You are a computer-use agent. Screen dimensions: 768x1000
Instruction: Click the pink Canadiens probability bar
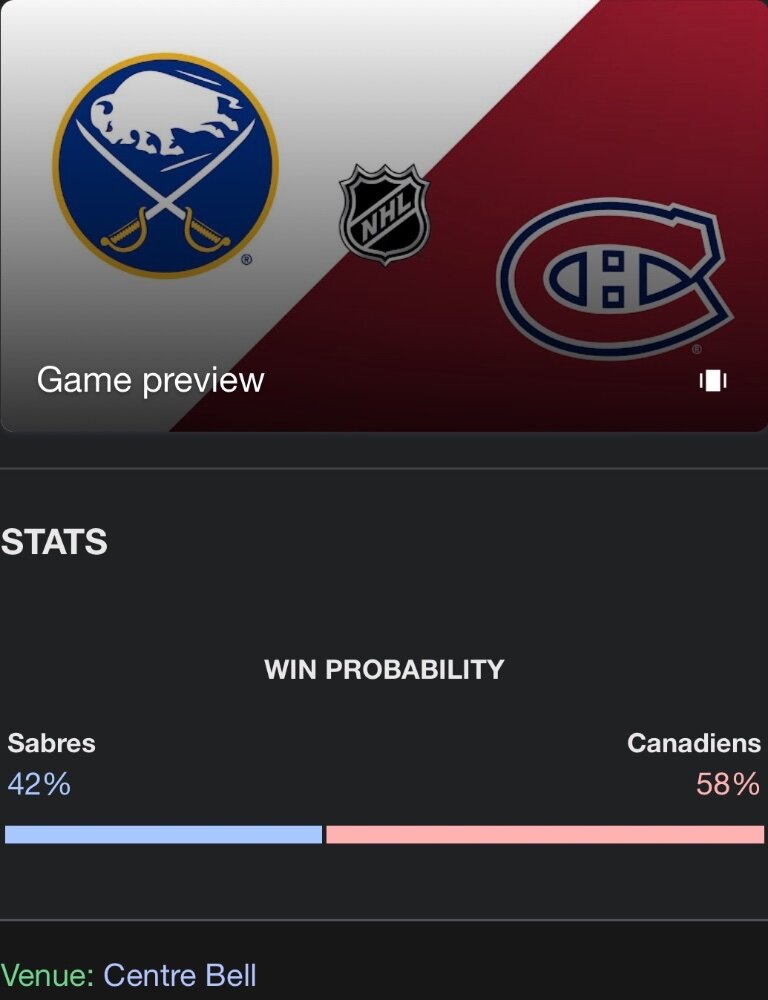pyautogui.click(x=545, y=834)
